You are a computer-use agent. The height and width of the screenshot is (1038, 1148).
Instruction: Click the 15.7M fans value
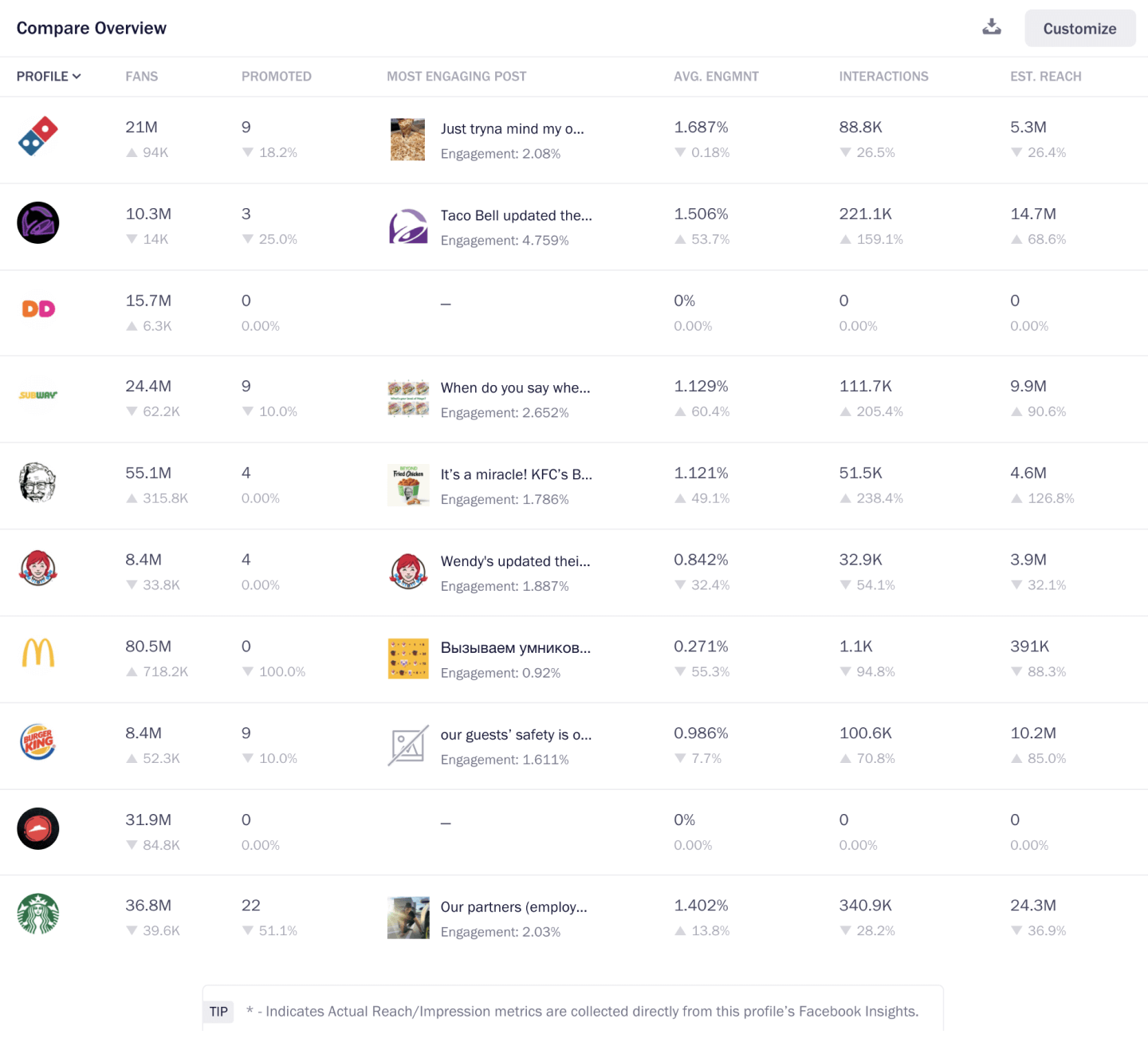pos(148,301)
